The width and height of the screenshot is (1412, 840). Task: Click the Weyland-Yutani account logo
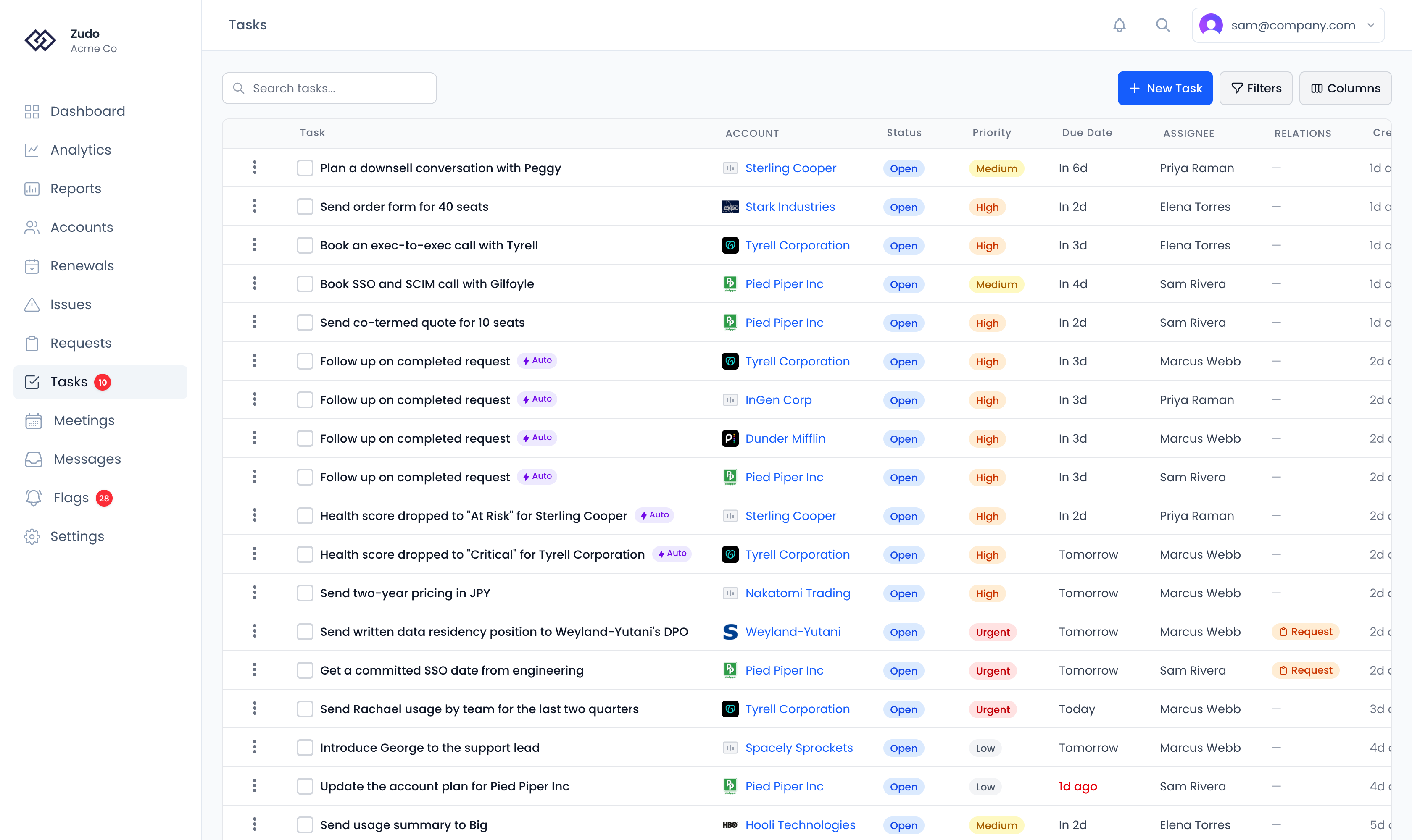(x=730, y=632)
